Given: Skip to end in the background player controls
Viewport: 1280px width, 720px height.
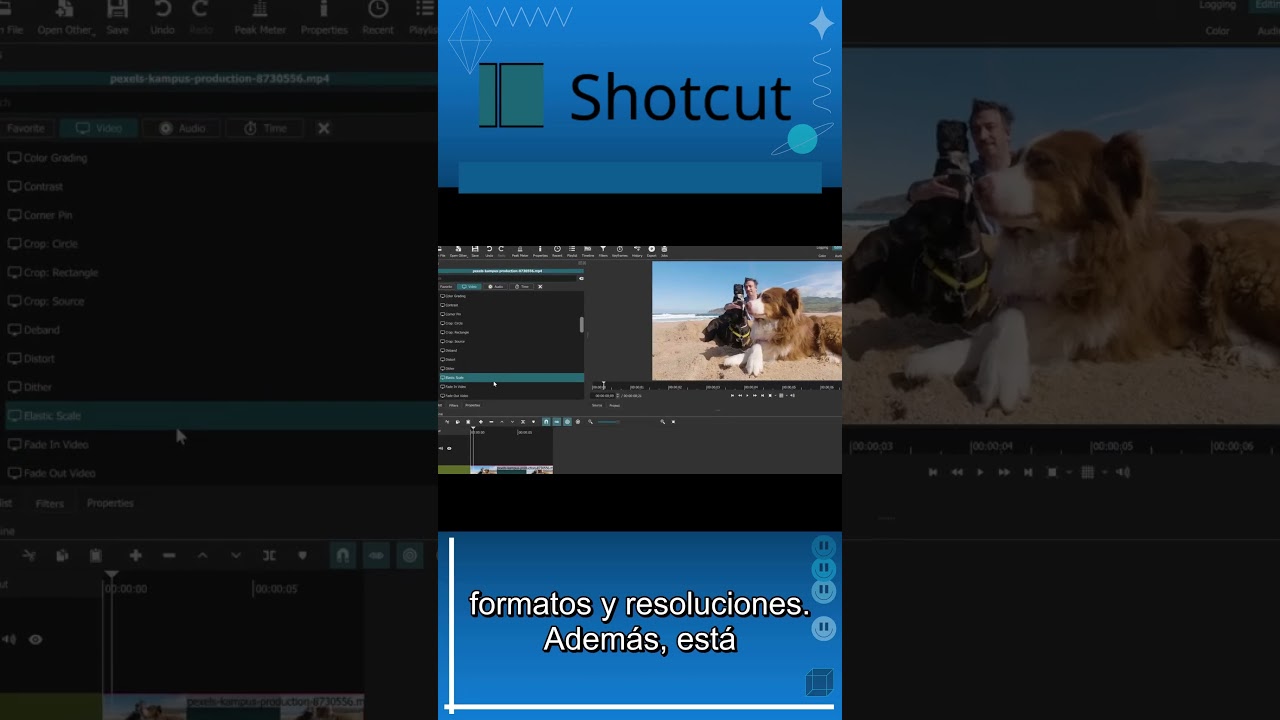Looking at the screenshot, I should [x=1028, y=472].
